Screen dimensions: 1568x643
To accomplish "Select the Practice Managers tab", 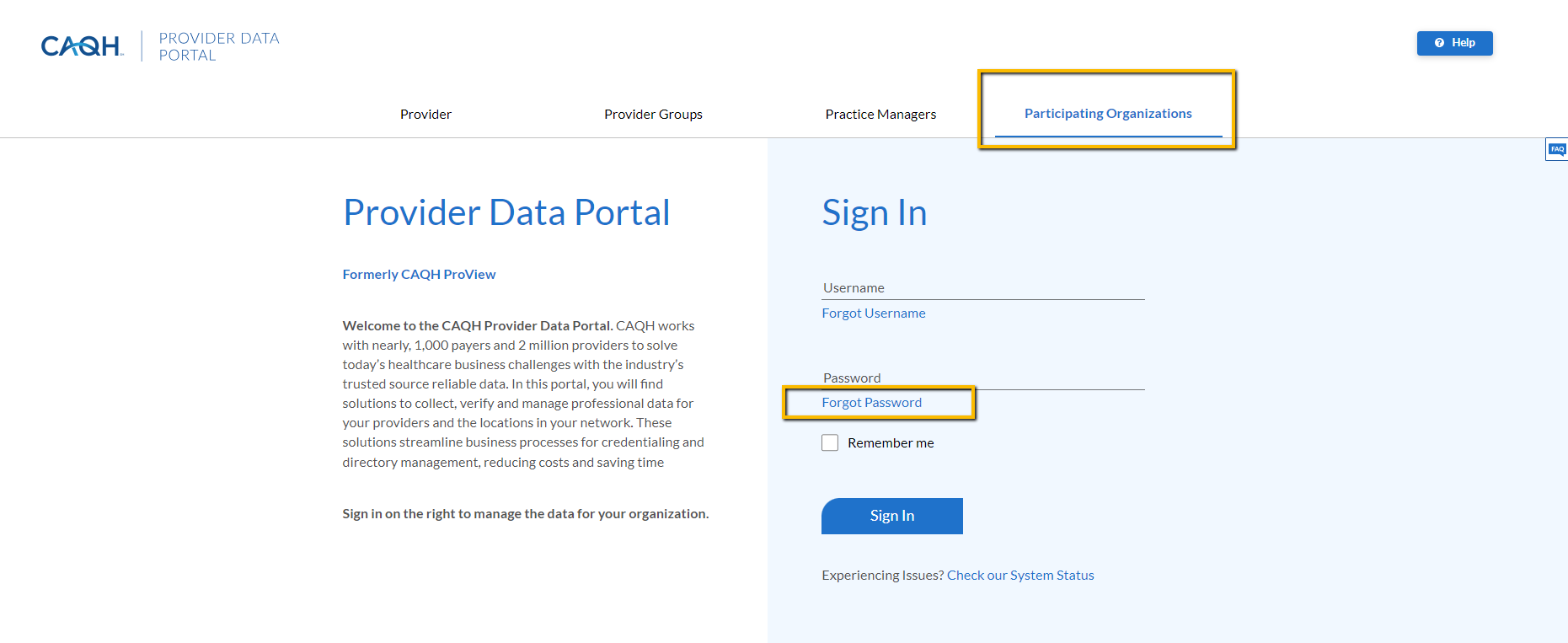I will 880,115.
